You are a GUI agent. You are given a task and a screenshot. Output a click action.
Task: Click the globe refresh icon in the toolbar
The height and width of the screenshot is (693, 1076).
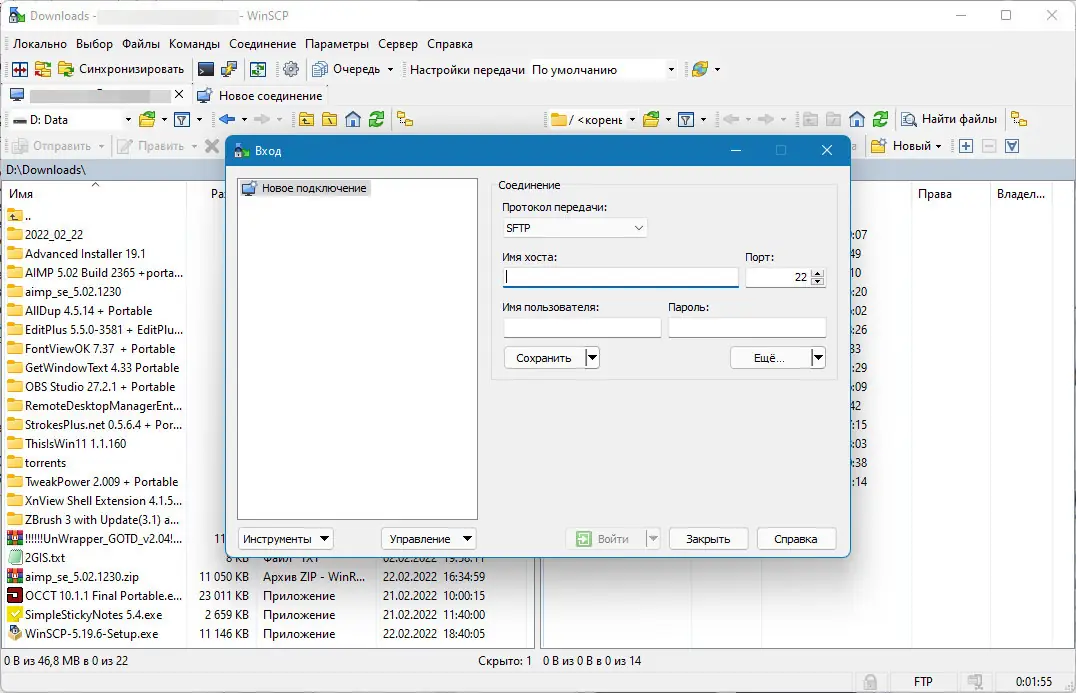tap(699, 69)
